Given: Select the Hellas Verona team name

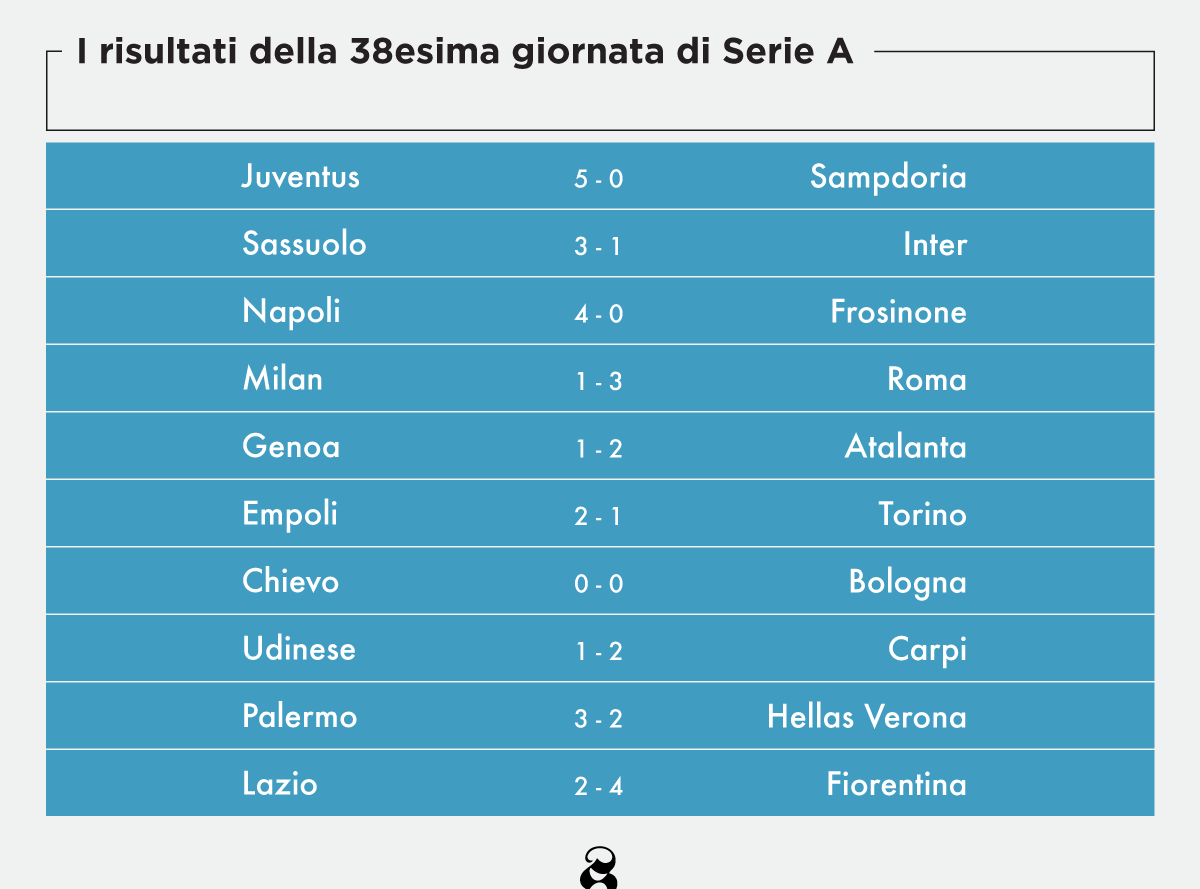Looking at the screenshot, I should tap(866, 717).
